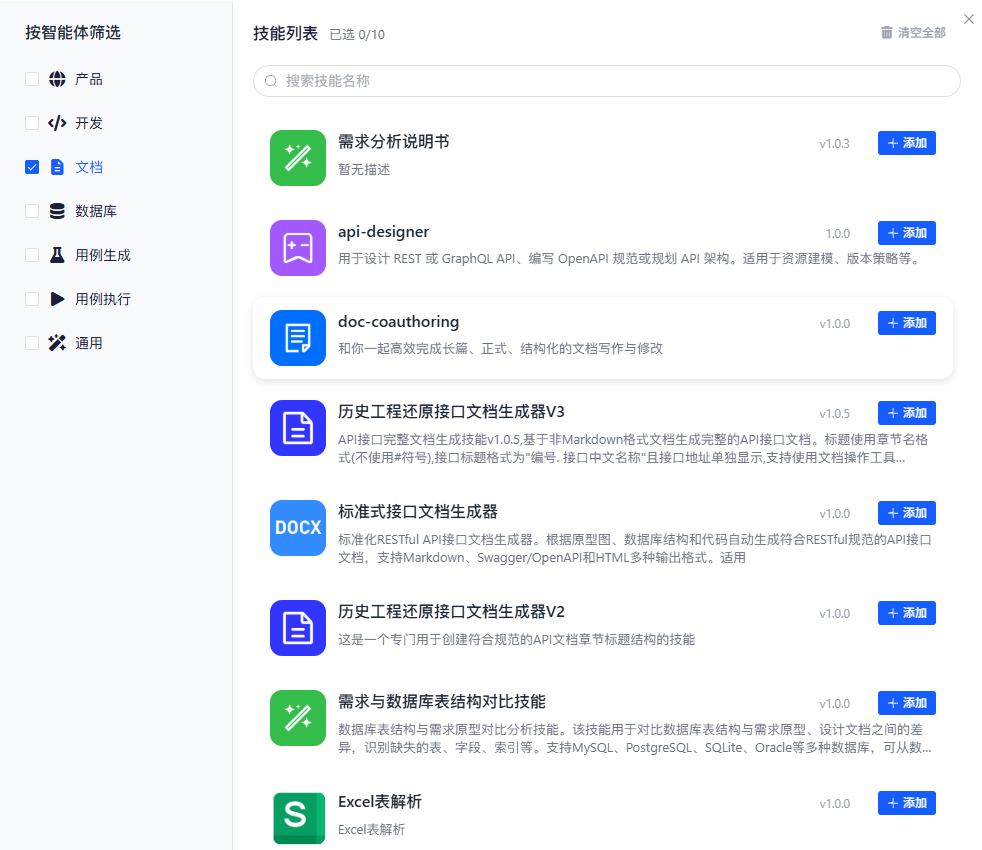Image resolution: width=982 pixels, height=850 pixels.
Task: Select the 用例执行 filter label
Action: 103,299
